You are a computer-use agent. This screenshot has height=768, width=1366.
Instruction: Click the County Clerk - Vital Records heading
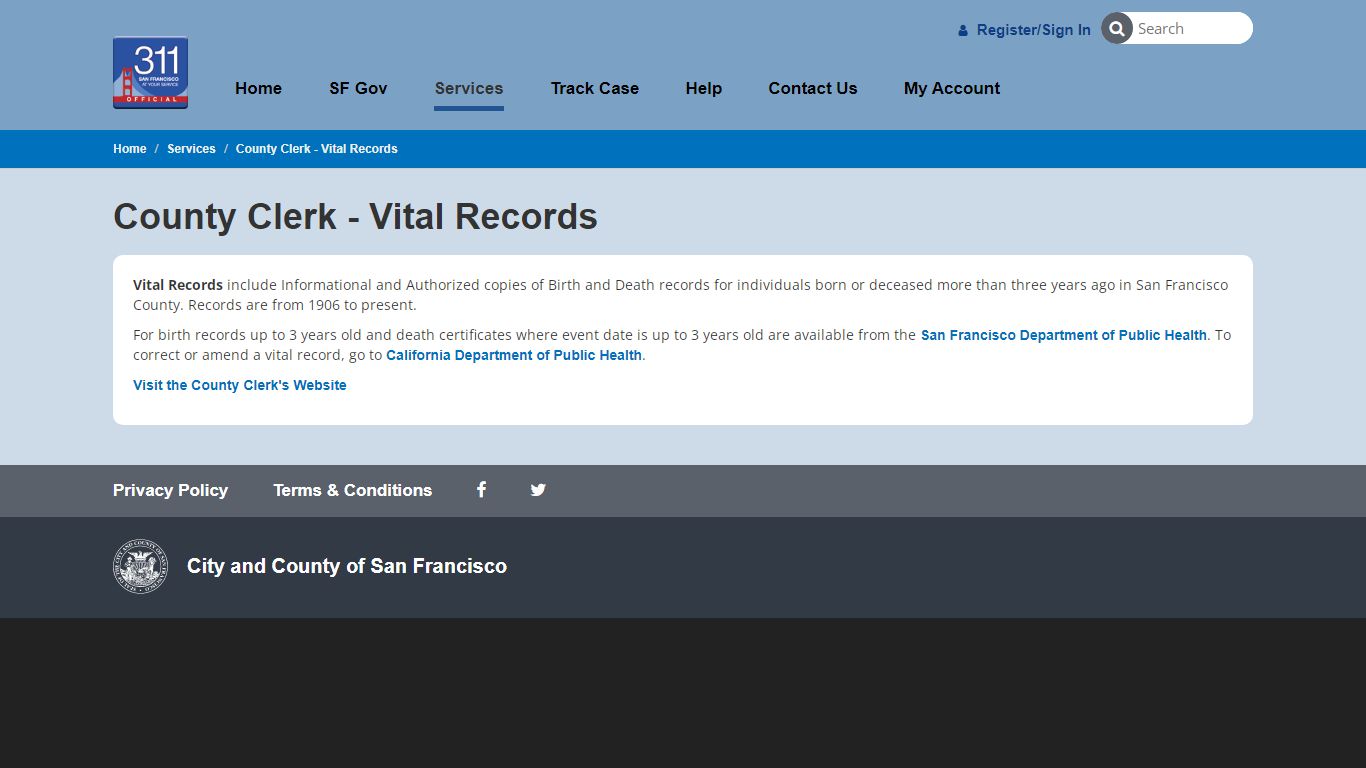point(355,217)
